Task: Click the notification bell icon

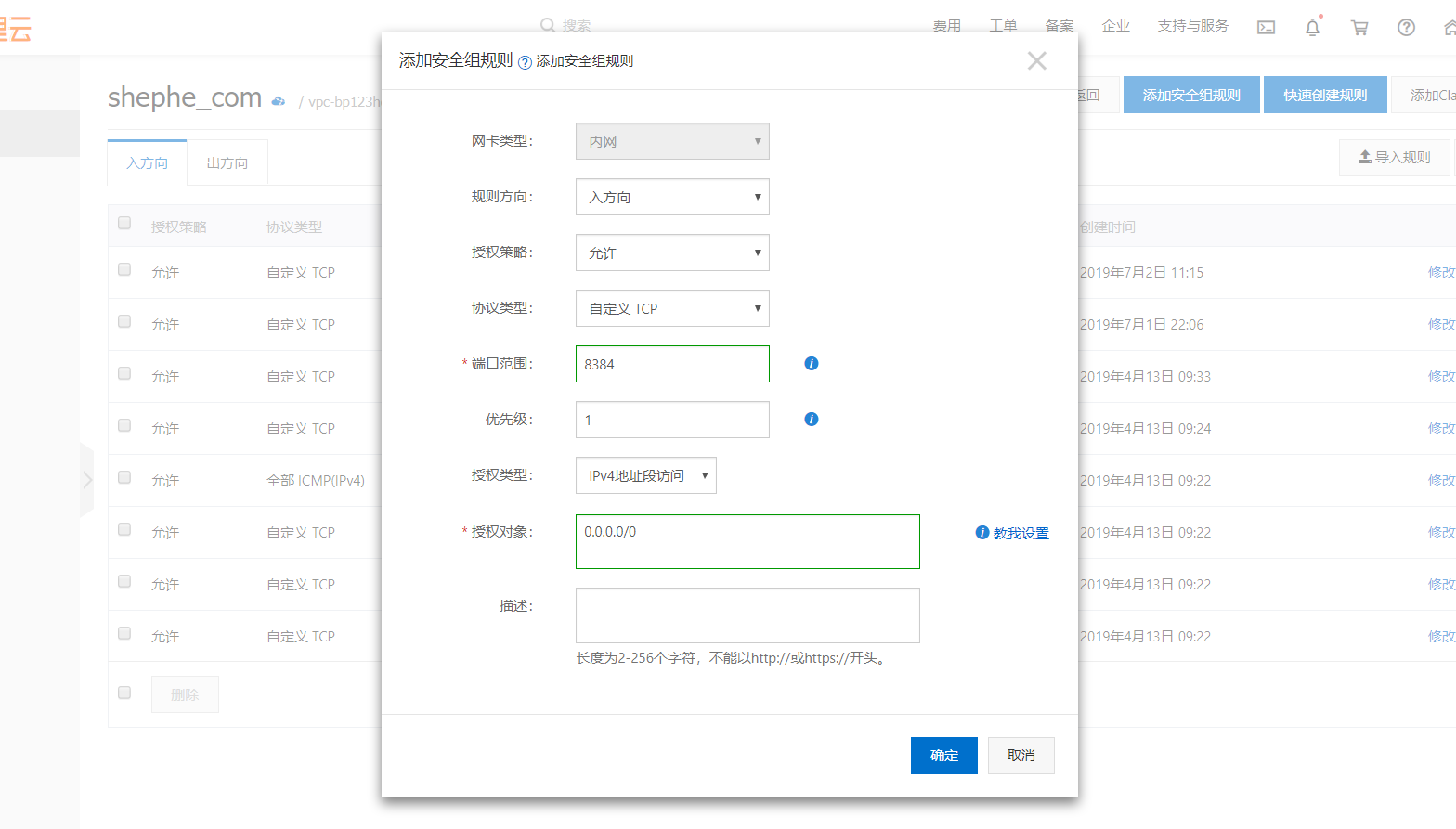Action: pos(1312,28)
